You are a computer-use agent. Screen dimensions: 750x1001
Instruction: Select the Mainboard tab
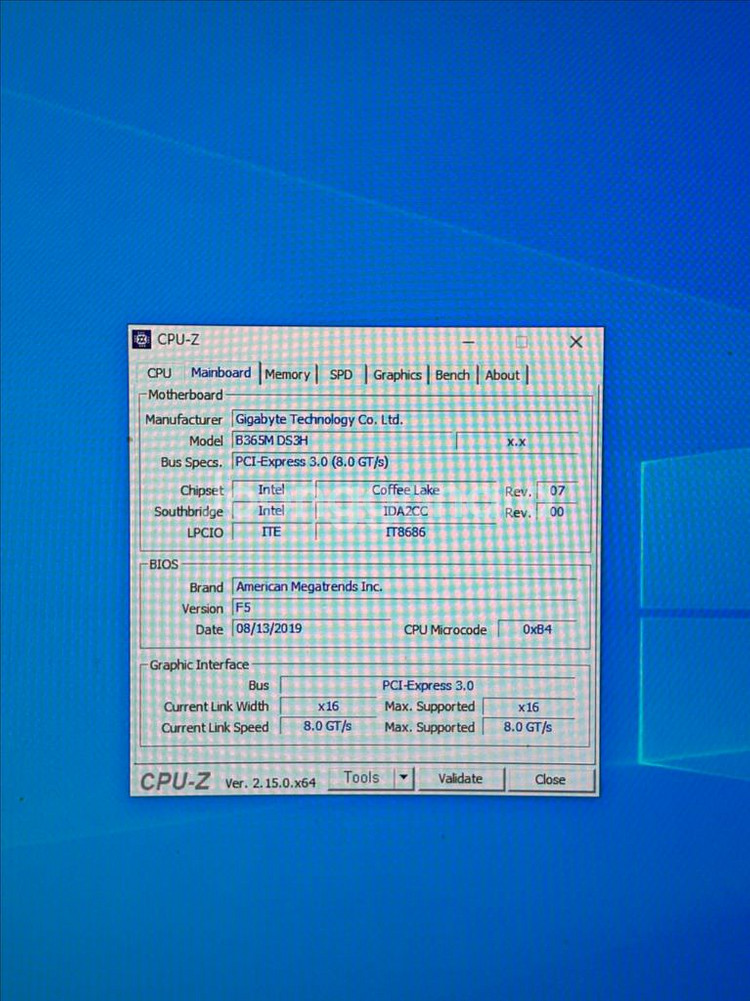point(221,373)
